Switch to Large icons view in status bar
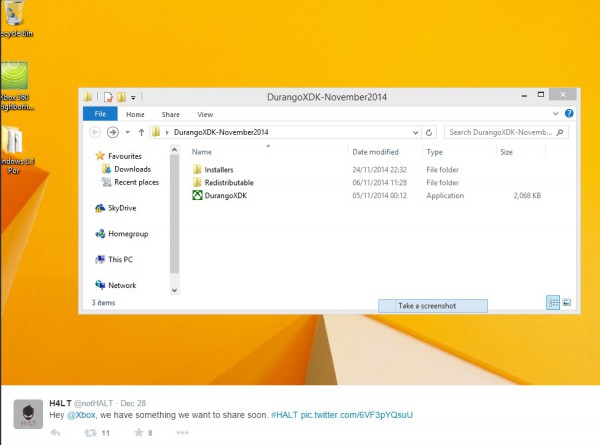 tap(567, 303)
